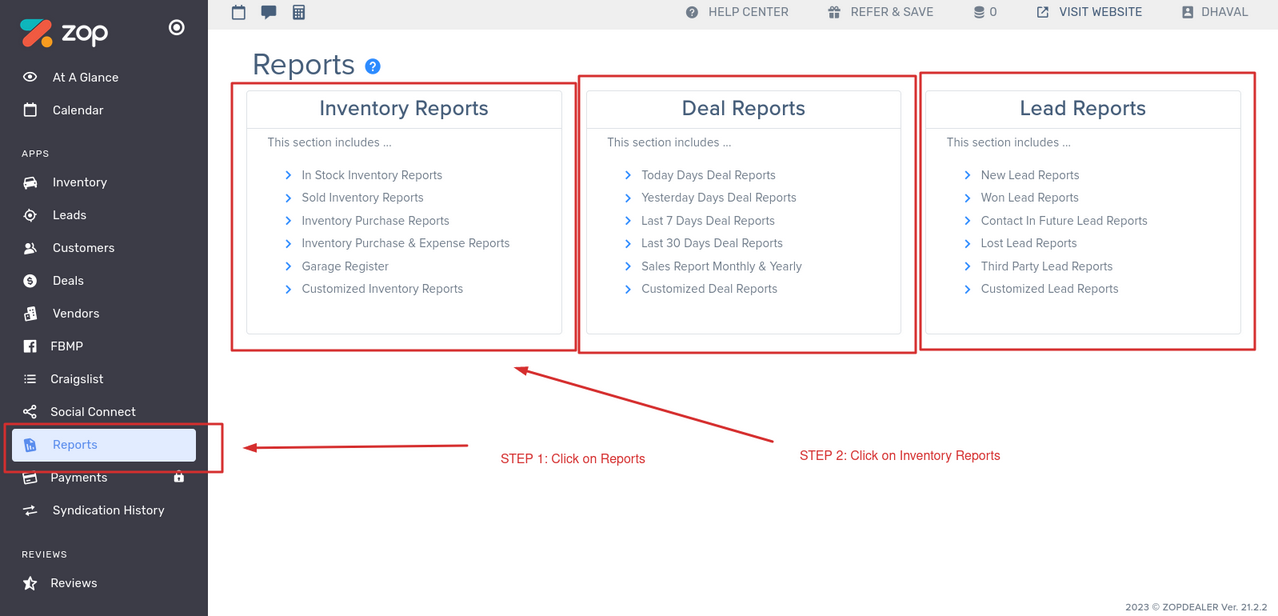This screenshot has width=1278, height=616.
Task: Click chevron beside New Lead Reports
Action: (x=967, y=175)
